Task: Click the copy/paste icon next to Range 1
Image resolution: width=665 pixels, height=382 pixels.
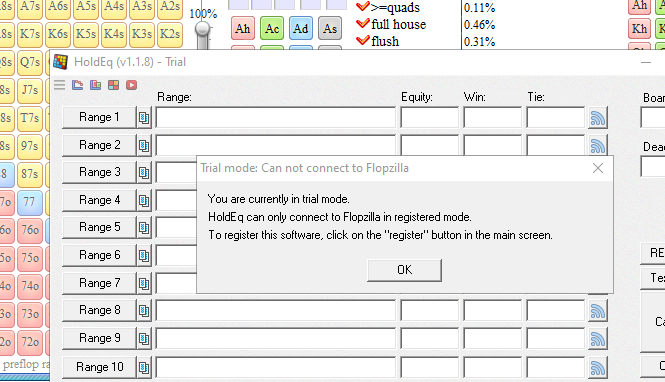Action: point(144,117)
